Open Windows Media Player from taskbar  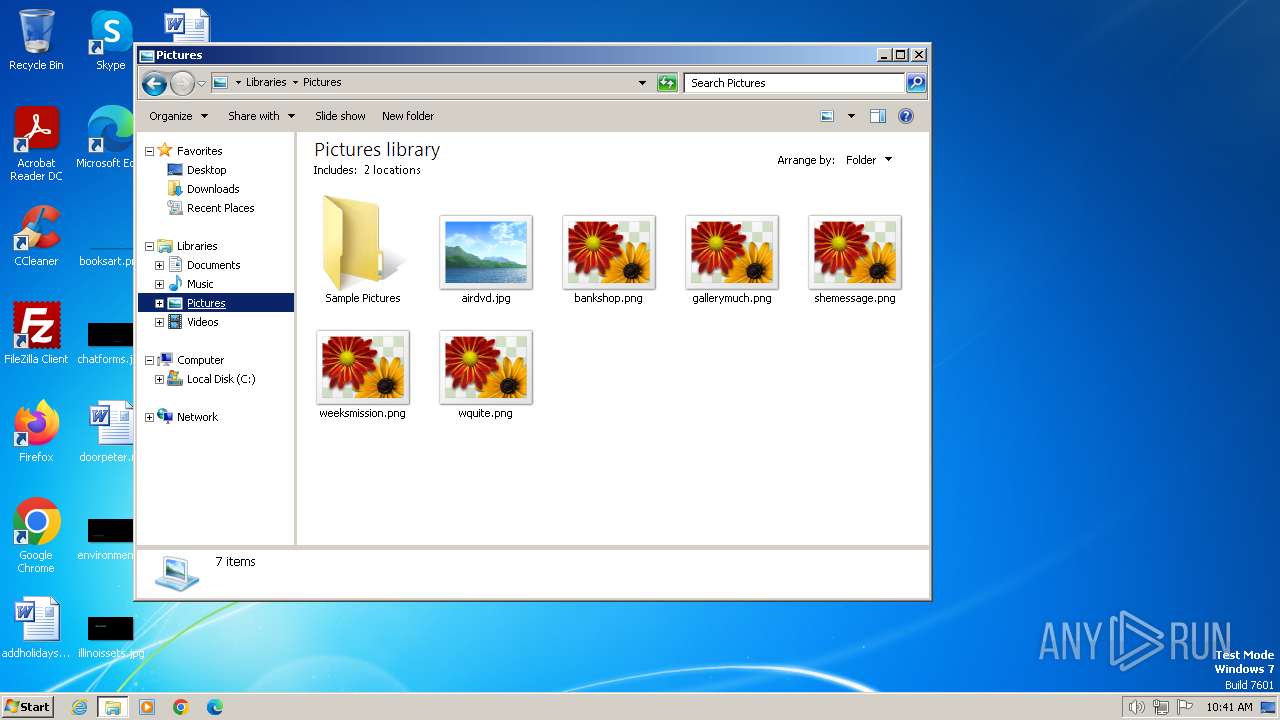[147, 707]
